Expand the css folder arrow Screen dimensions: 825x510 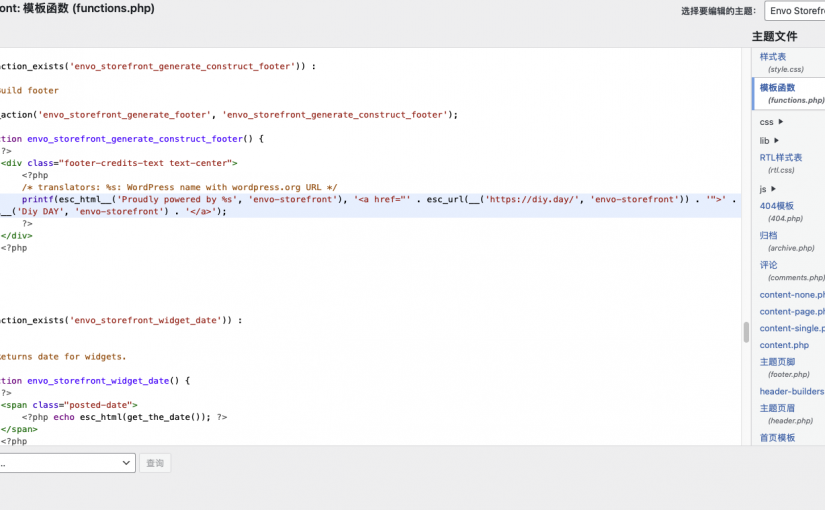[x=781, y=122]
